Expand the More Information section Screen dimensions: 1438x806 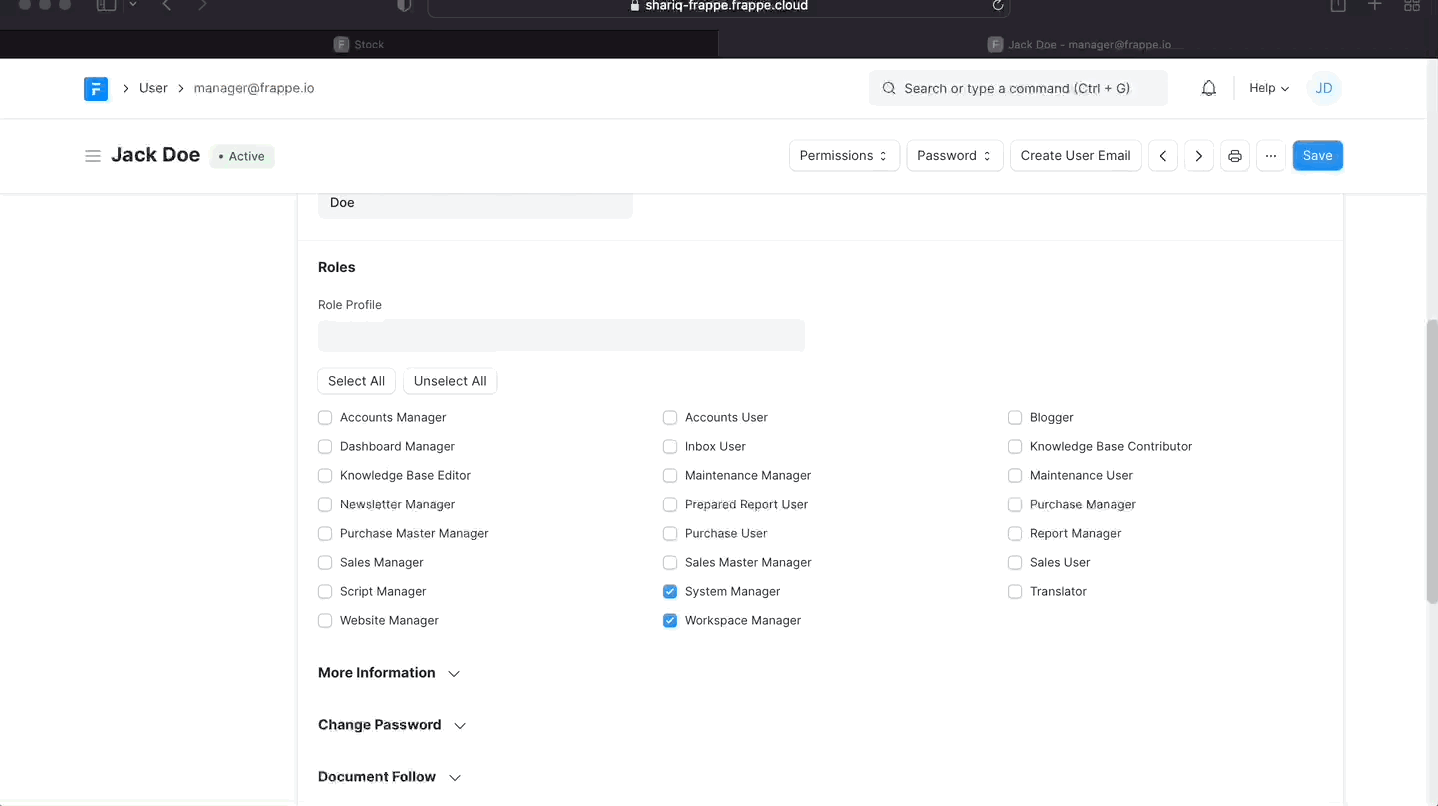[389, 673]
